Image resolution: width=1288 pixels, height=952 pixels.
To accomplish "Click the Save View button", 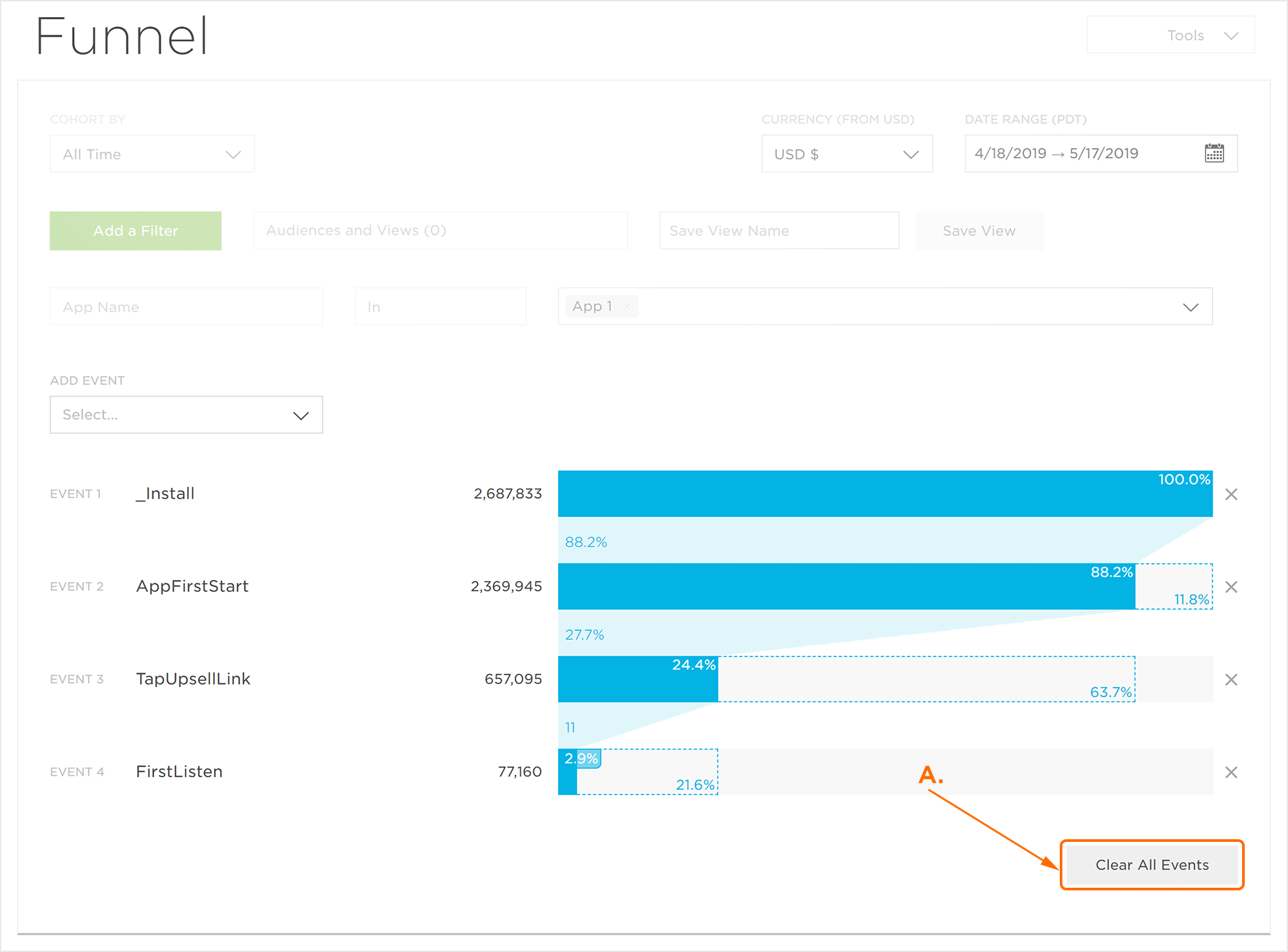I will (978, 231).
